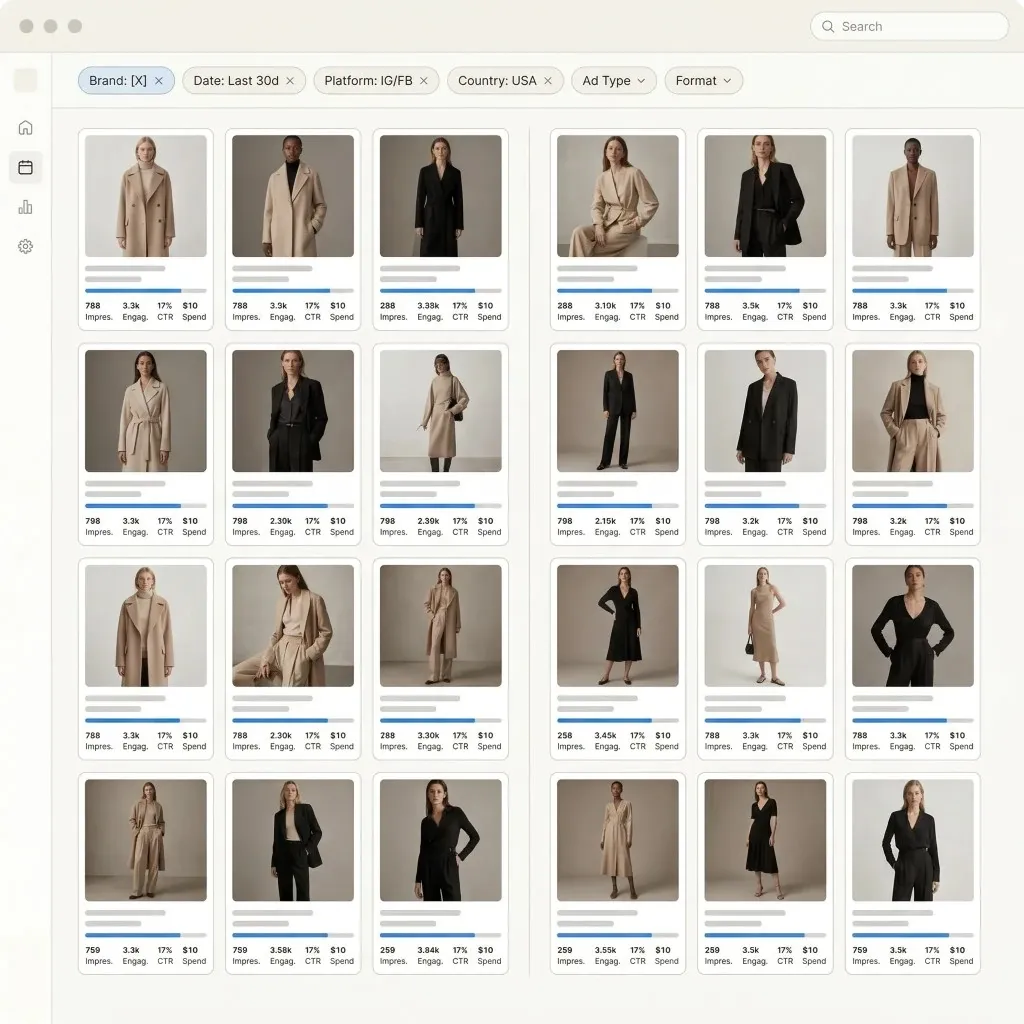Click the 3.55k engagement value
Screen dimensions: 1024x1024
tap(605, 950)
